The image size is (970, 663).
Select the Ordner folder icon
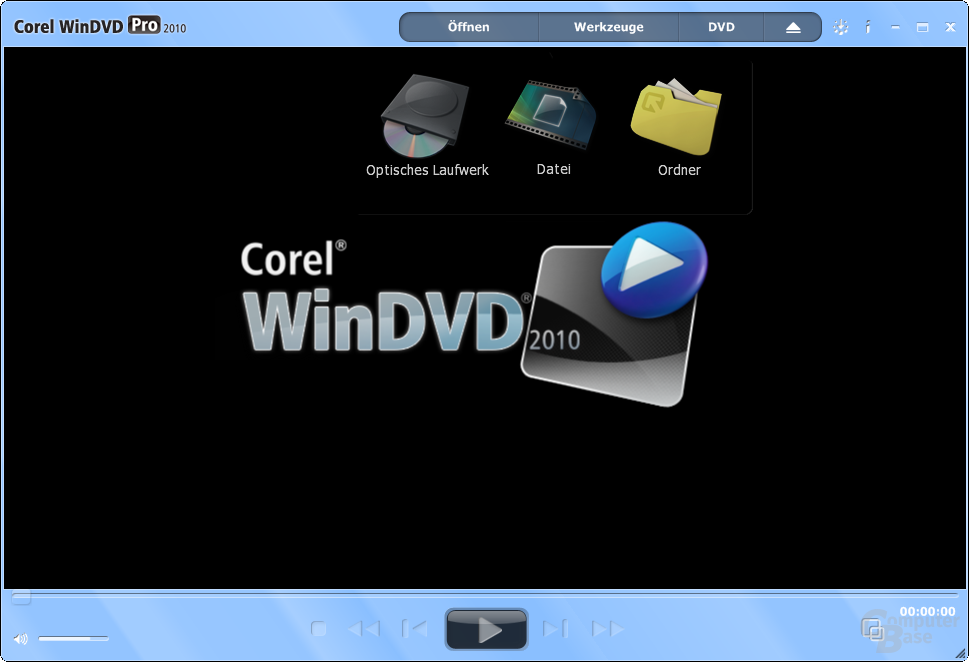[676, 116]
